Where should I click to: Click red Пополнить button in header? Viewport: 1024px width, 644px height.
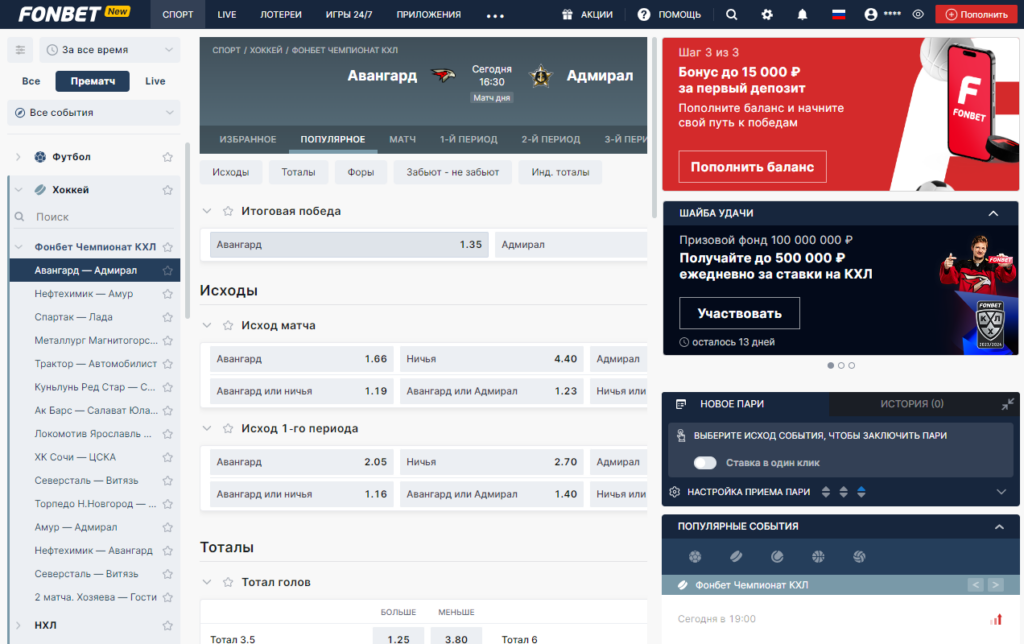976,14
